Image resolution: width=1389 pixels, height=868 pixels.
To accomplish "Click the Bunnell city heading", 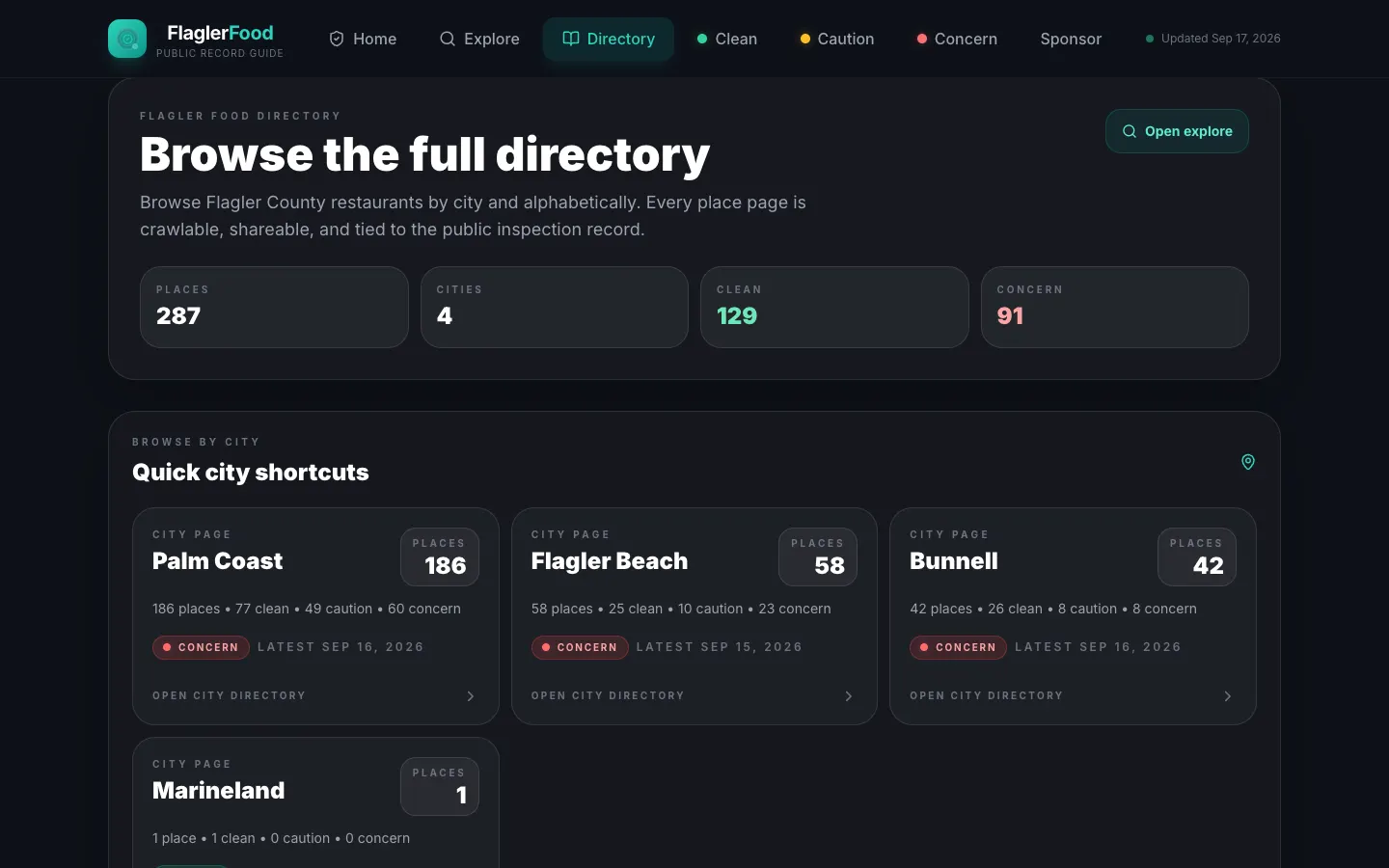I will click(x=954, y=561).
